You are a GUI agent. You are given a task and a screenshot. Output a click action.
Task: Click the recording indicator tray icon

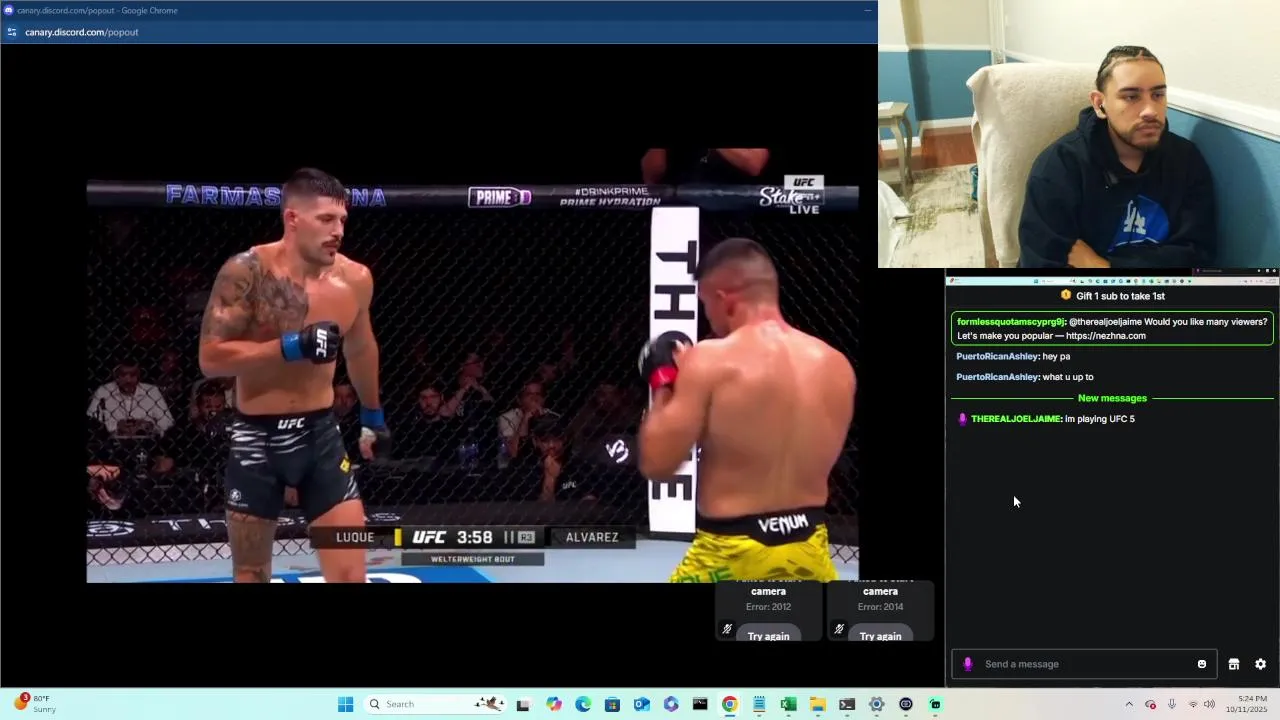pos(1150,704)
